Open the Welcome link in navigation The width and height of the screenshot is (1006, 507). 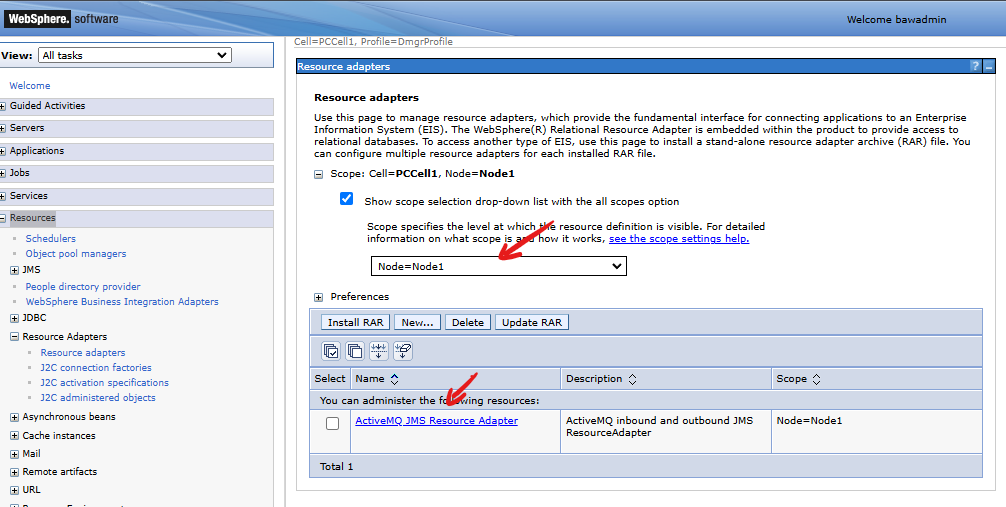click(x=30, y=85)
